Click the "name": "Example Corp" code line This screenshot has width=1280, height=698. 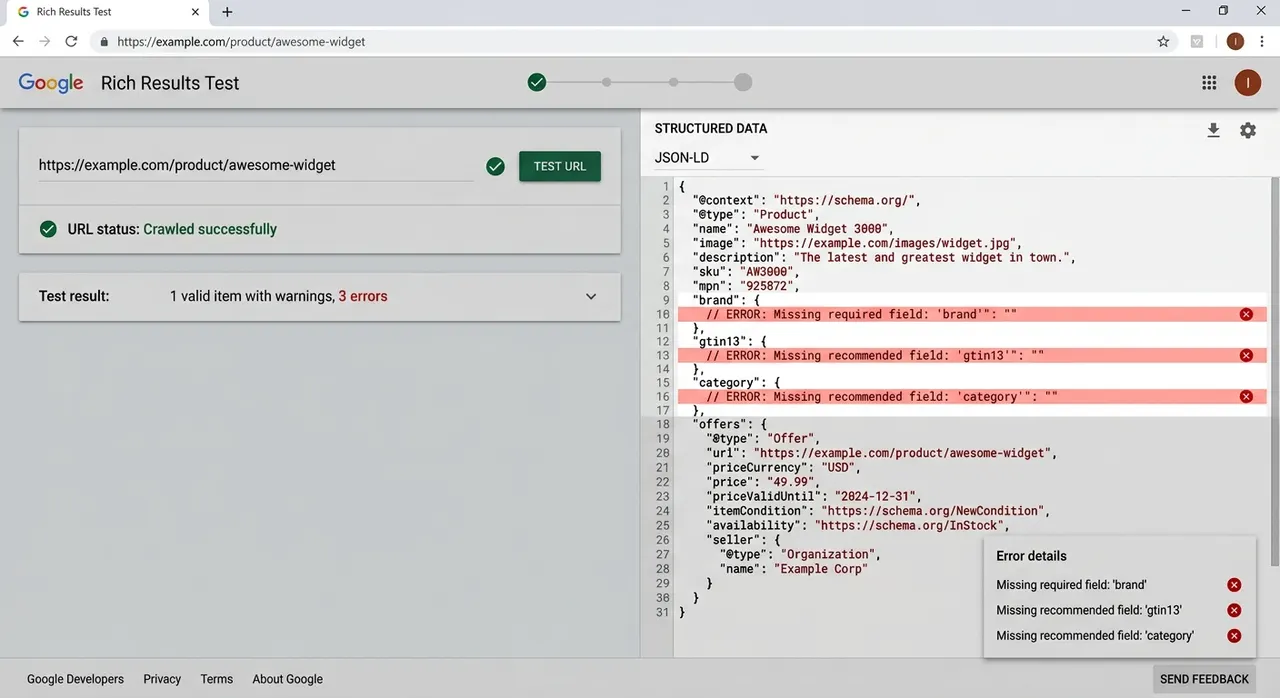click(794, 568)
